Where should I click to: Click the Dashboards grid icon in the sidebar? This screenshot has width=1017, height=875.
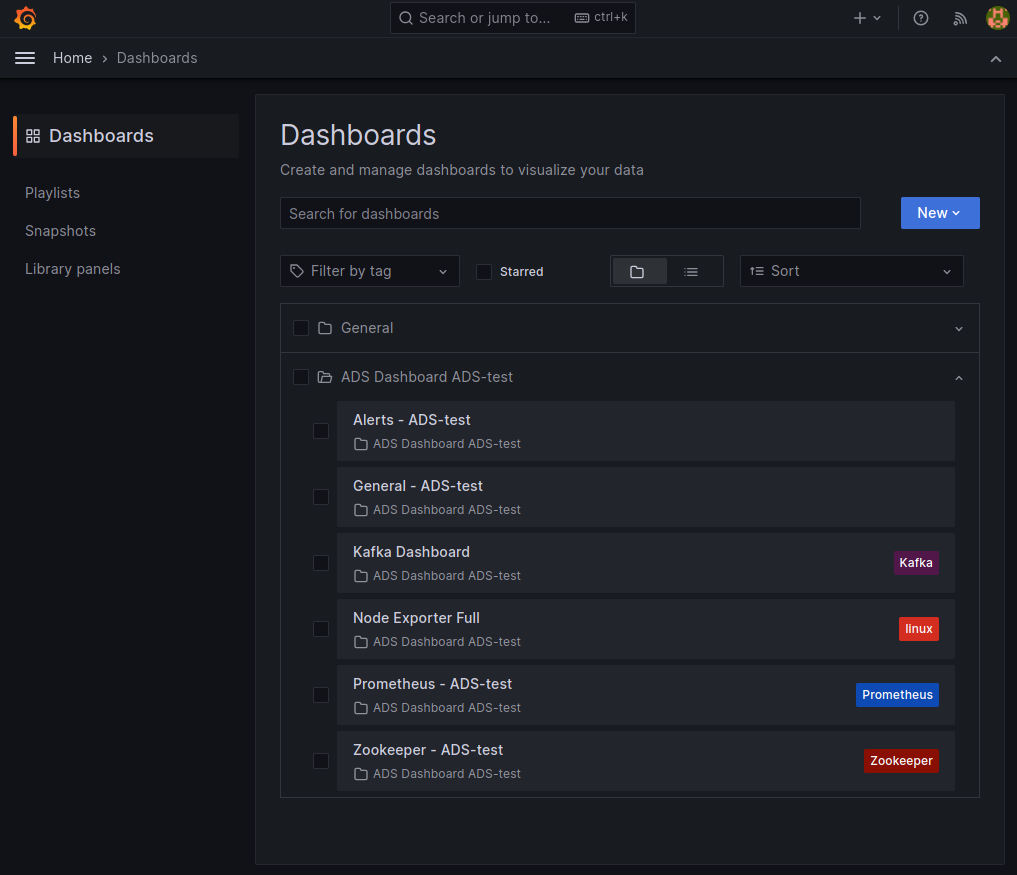point(33,136)
